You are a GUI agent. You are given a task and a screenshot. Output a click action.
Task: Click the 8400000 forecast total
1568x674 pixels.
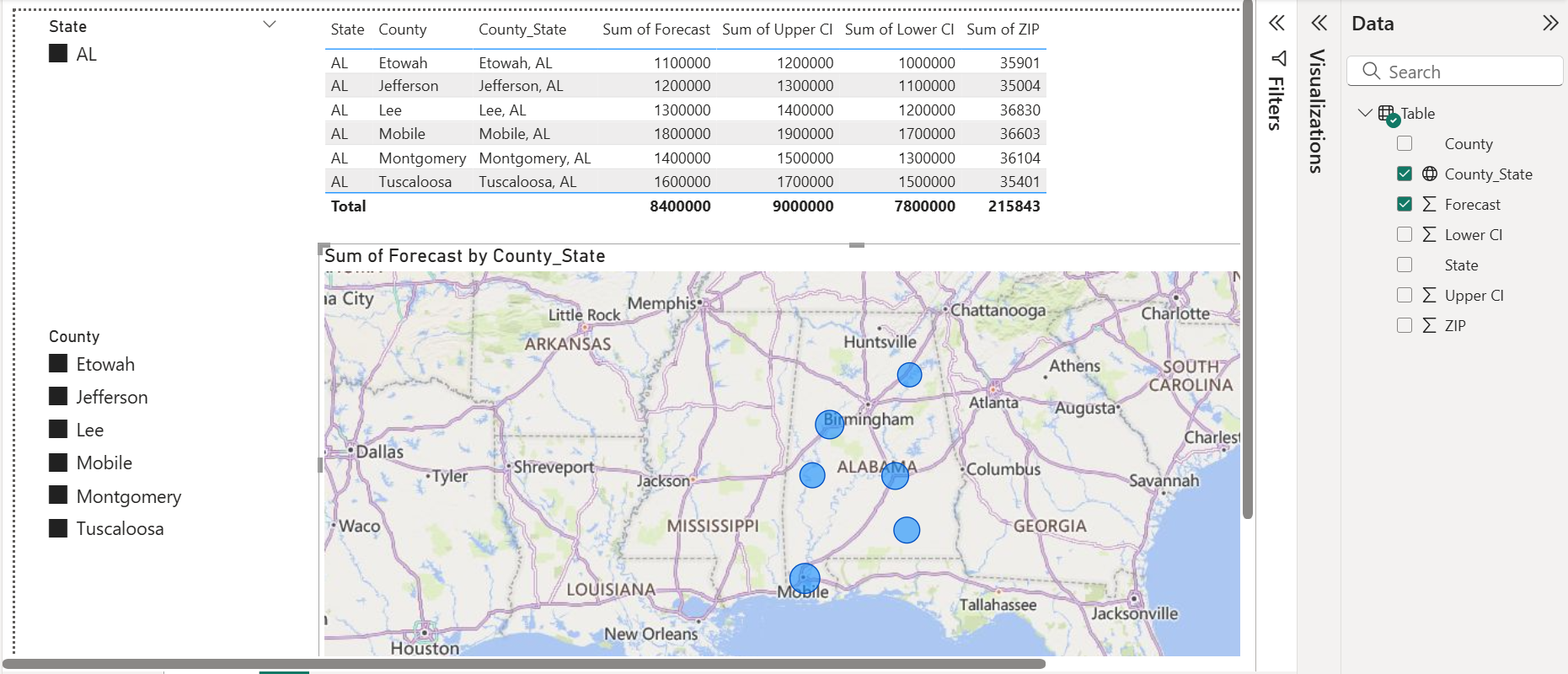pos(680,206)
